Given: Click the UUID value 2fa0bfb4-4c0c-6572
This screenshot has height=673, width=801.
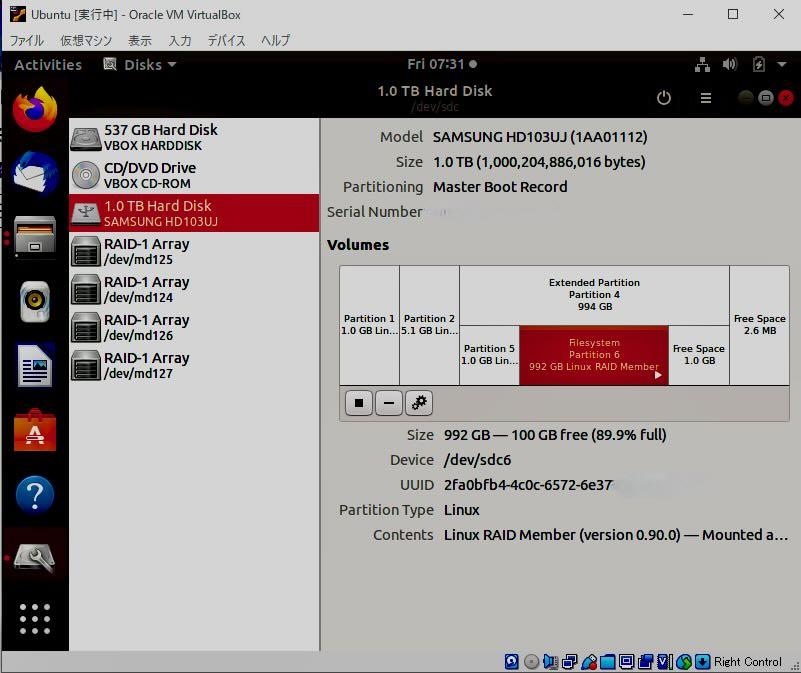Looking at the screenshot, I should pos(528,484).
